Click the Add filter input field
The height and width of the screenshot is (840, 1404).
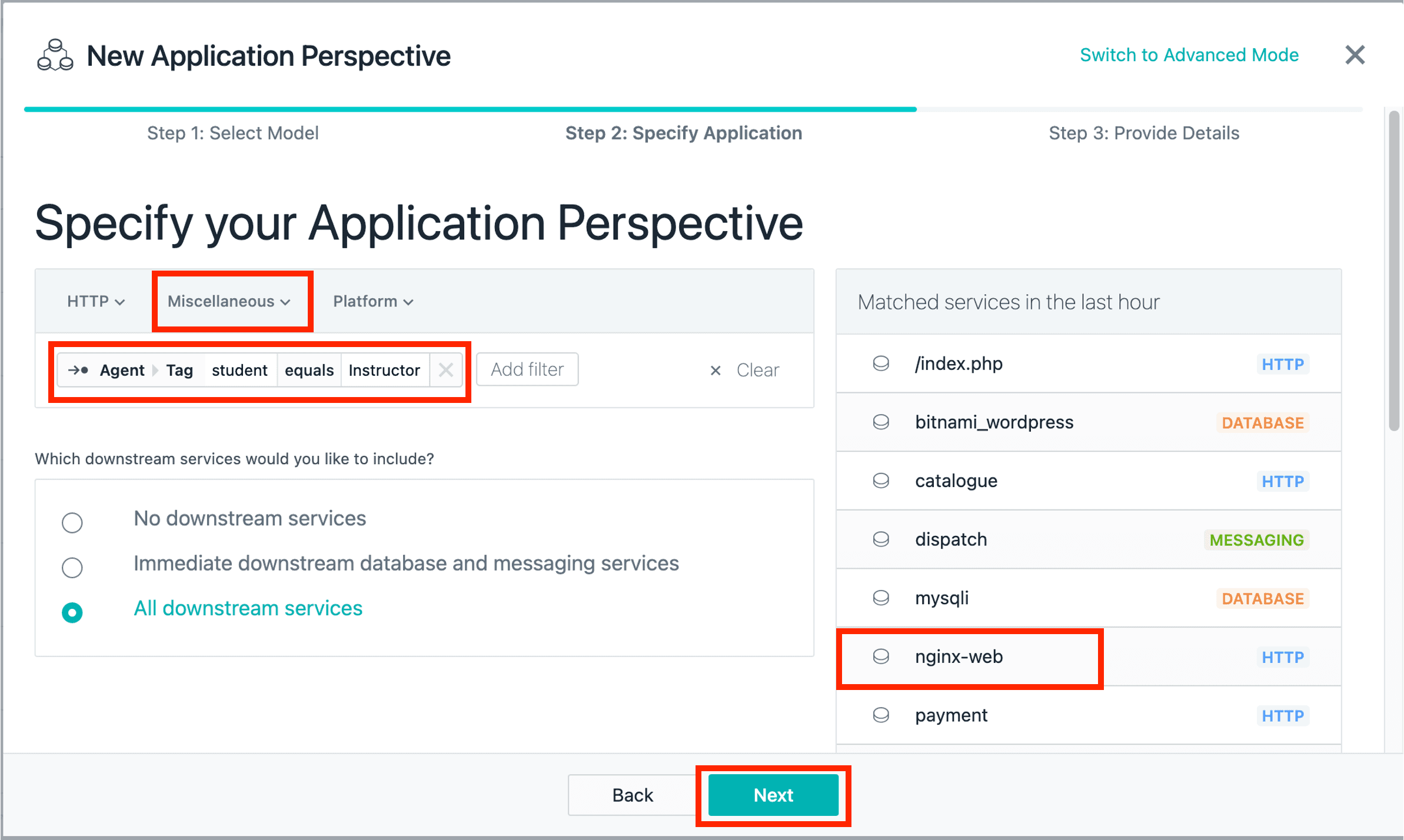point(527,369)
